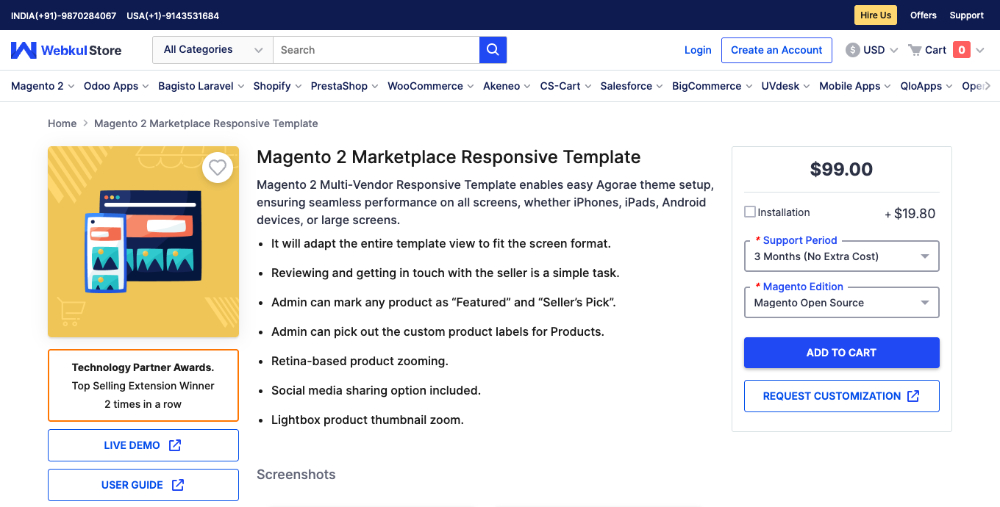
Task: Expand the USD currency selector
Action: [872, 50]
